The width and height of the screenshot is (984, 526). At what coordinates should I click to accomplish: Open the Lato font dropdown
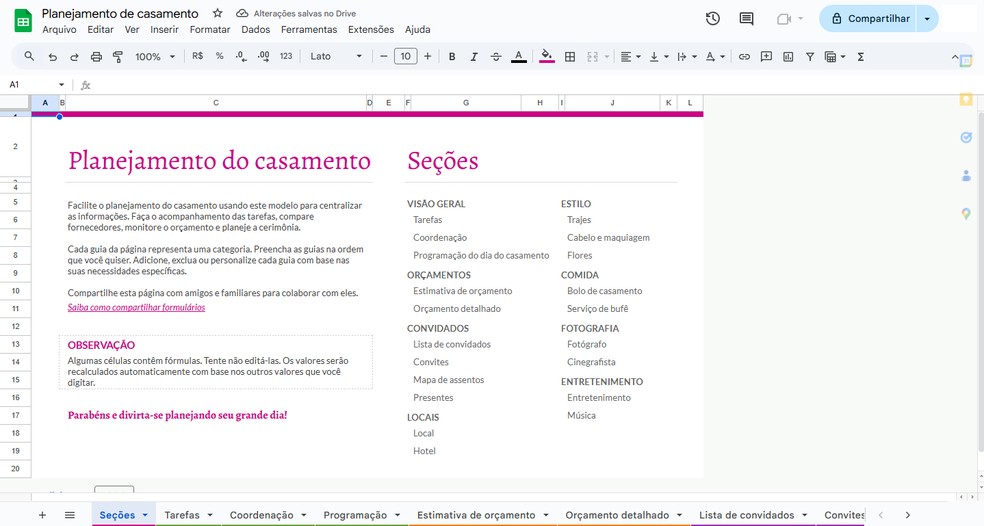[336, 57]
